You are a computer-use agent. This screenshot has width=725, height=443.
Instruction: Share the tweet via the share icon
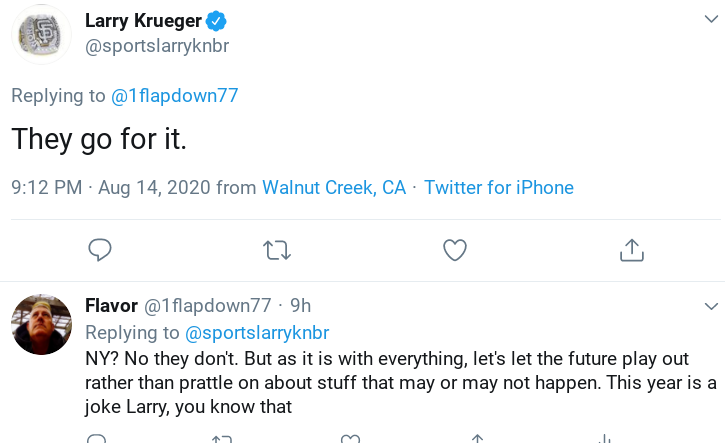pos(631,250)
